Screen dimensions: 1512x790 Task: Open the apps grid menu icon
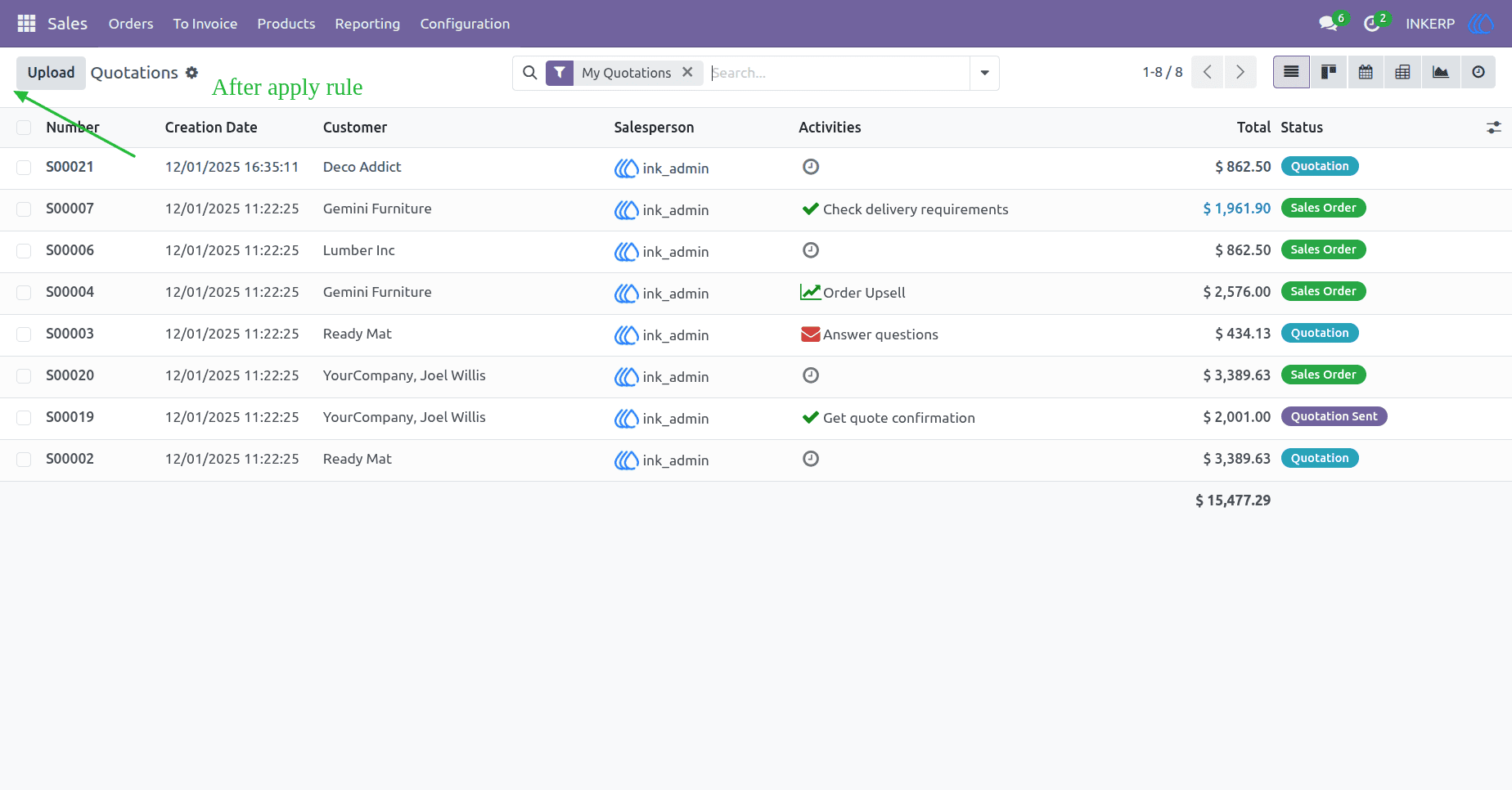pyautogui.click(x=26, y=24)
